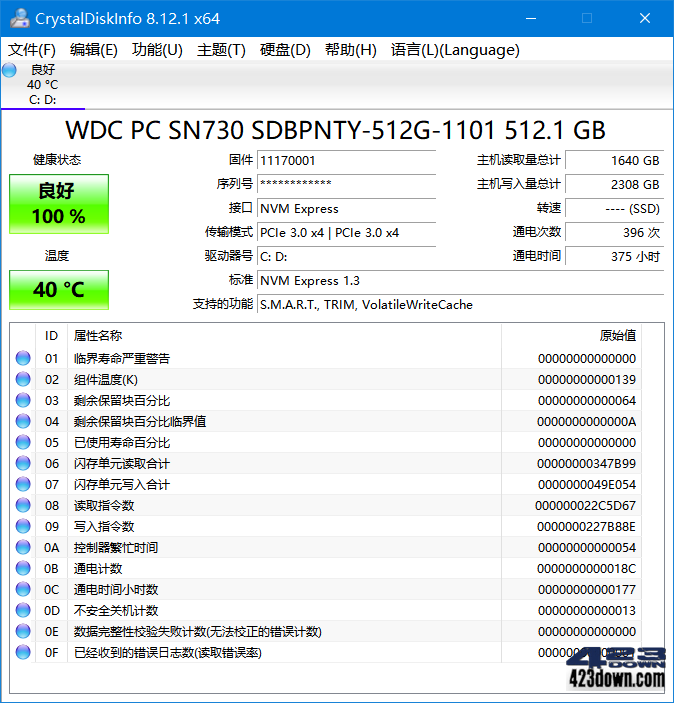
Task: Click the green 40 °C temperature button
Action: click(59, 290)
